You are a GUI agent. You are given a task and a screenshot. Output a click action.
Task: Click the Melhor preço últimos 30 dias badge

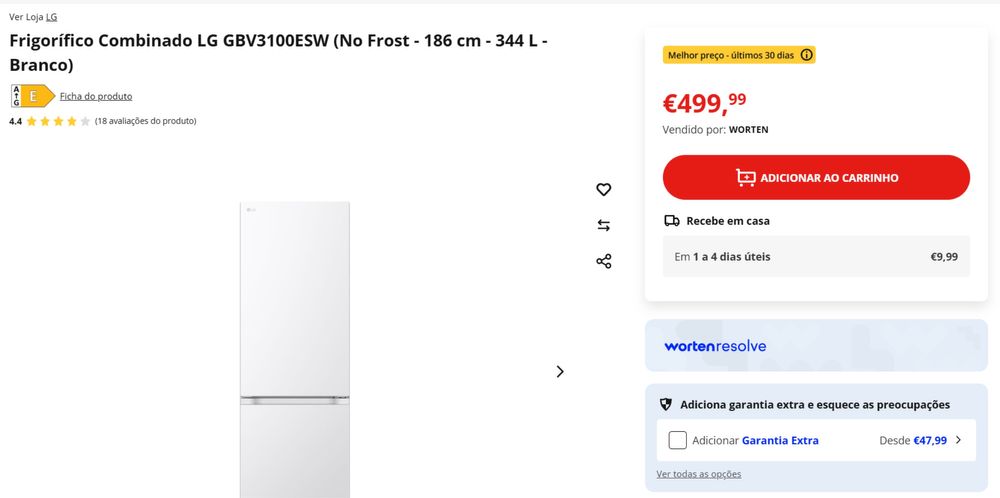pos(730,55)
